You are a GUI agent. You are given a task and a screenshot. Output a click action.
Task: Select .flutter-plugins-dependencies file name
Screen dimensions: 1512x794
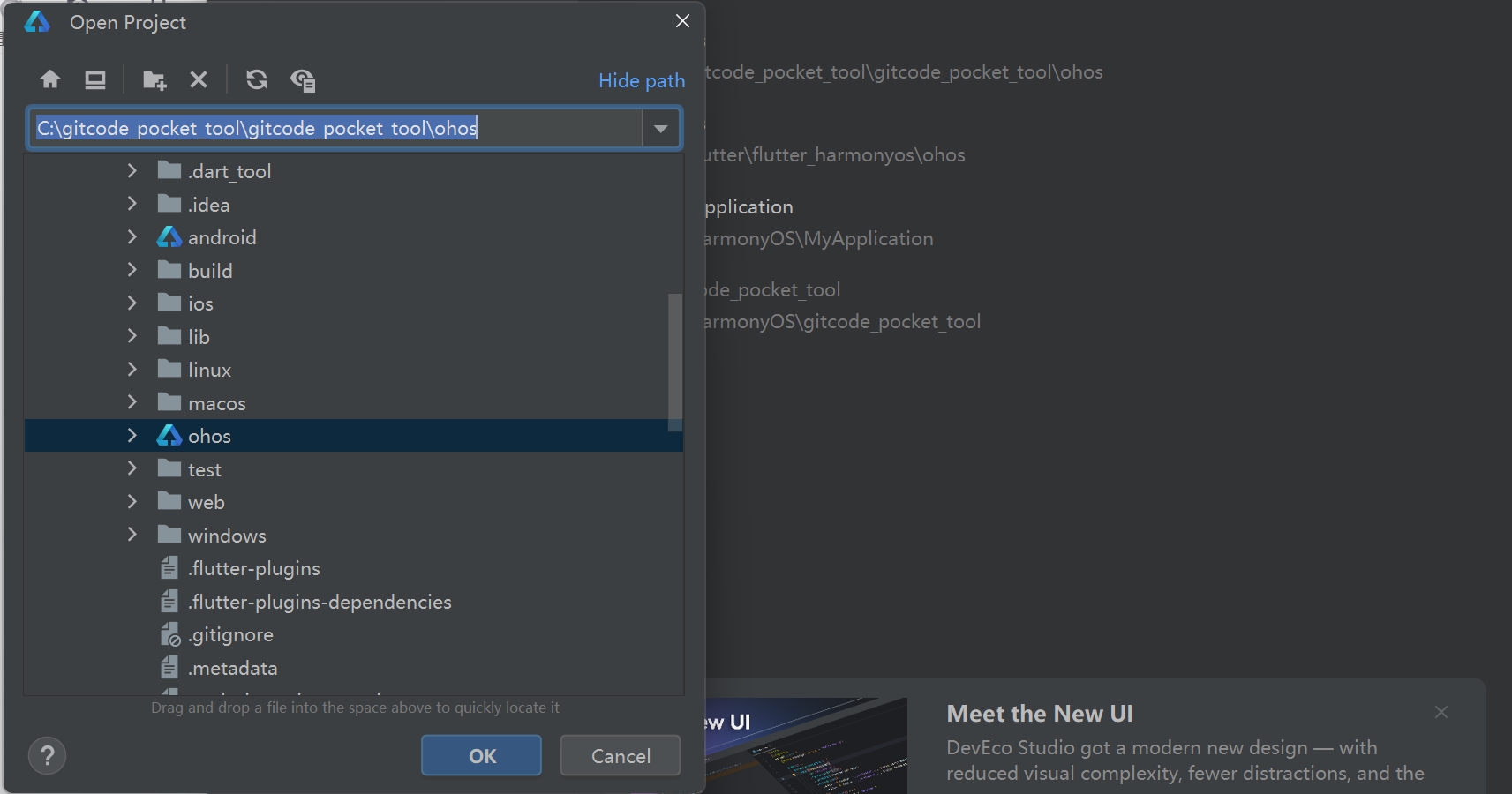(x=320, y=602)
